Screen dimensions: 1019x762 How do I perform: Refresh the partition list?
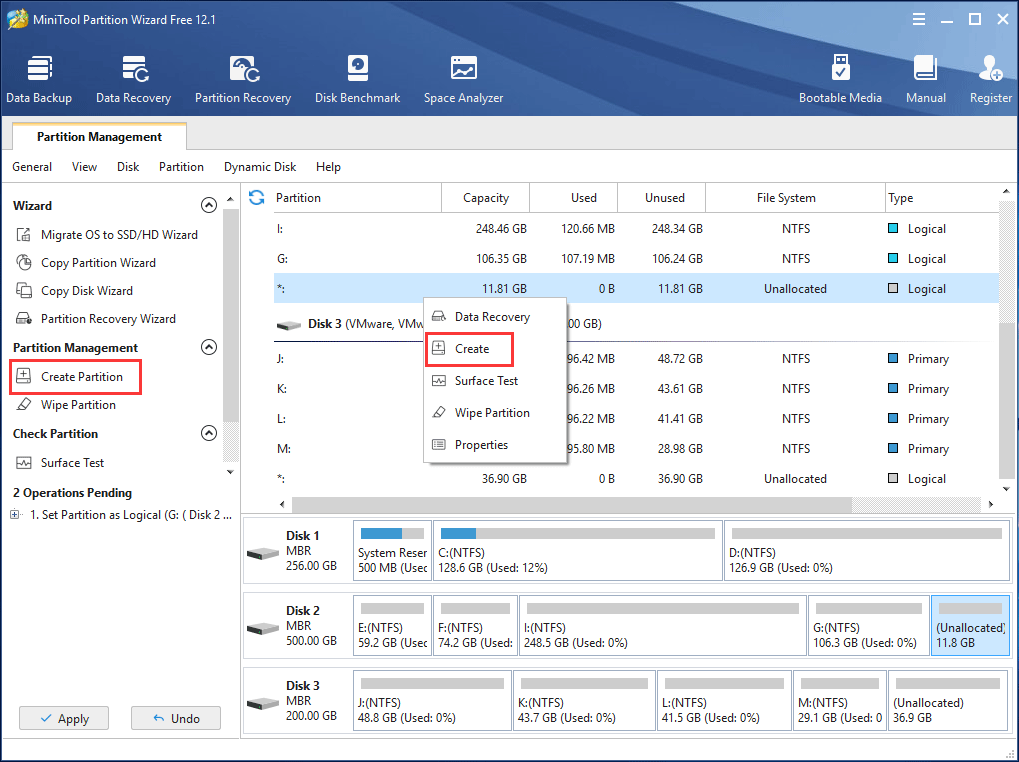tap(257, 197)
